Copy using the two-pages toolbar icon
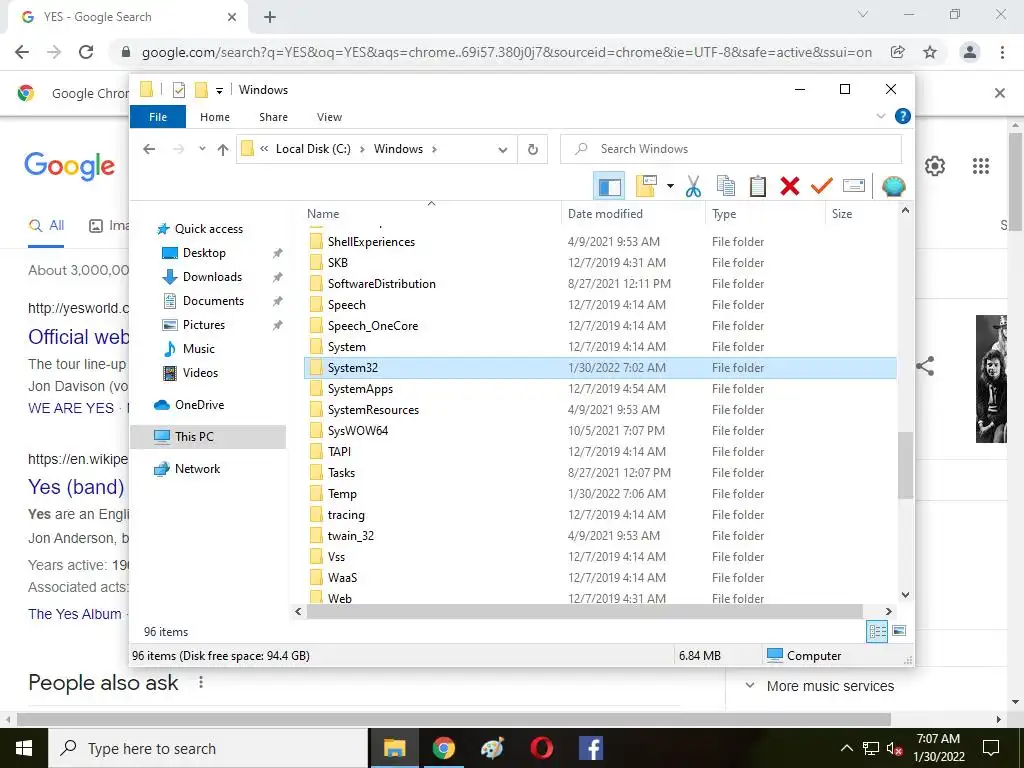 pos(726,187)
